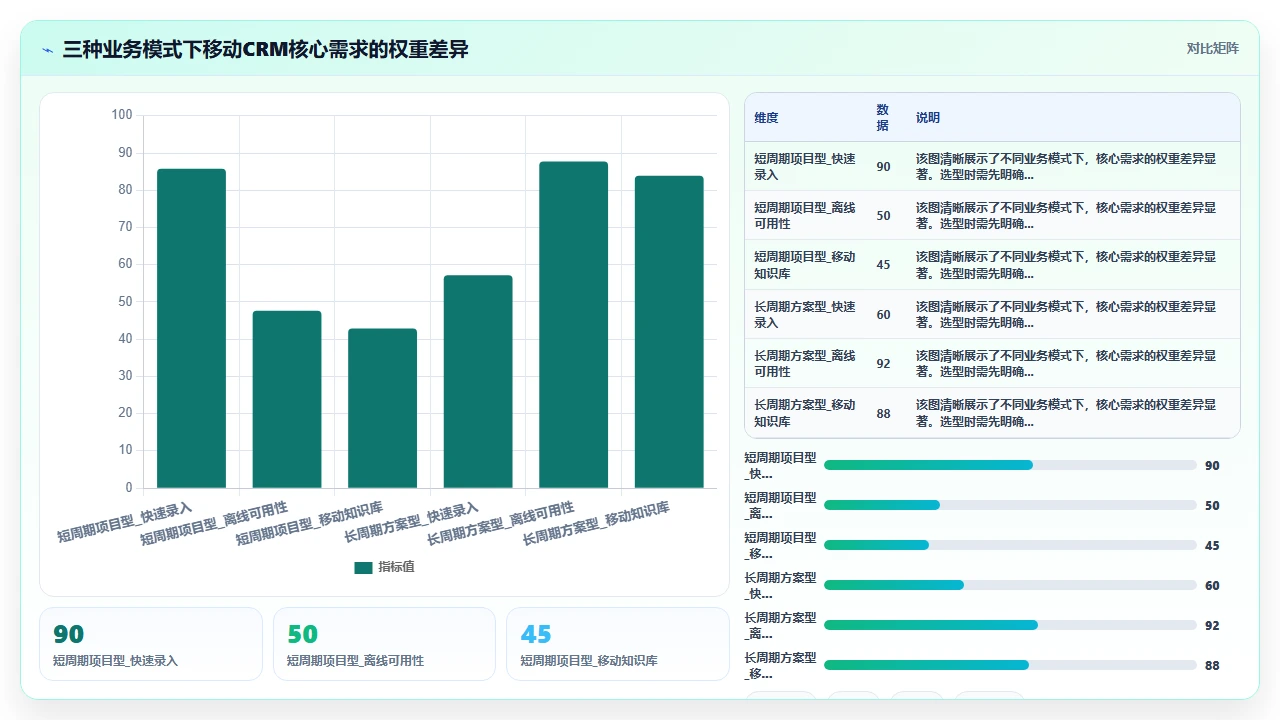1280x720 pixels.
Task: Click the y-axis tick label 70
Action: (x=125, y=227)
